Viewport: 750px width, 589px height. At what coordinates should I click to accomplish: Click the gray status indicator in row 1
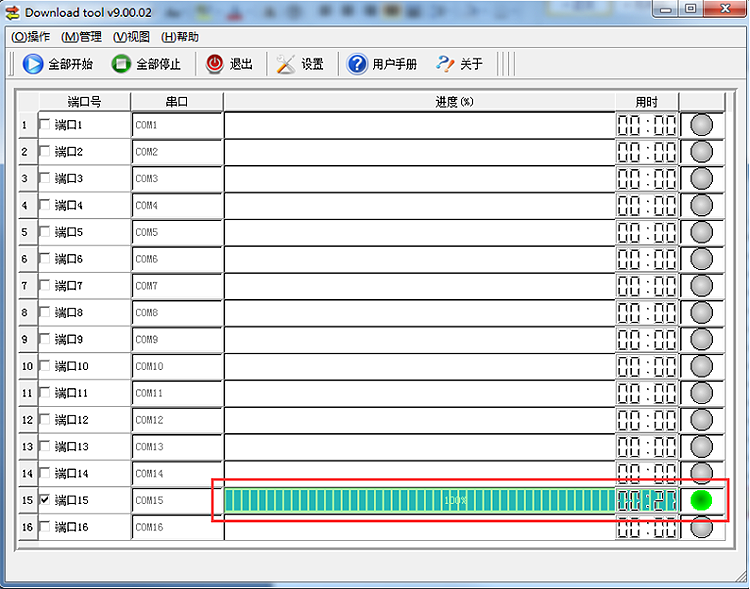[702, 125]
